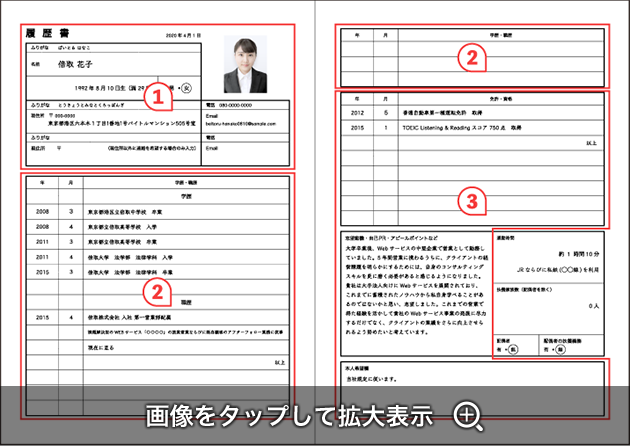Click the phone number 080-0000-0000 field
Screen dimensions: 630x446
pyautogui.click(x=245, y=104)
